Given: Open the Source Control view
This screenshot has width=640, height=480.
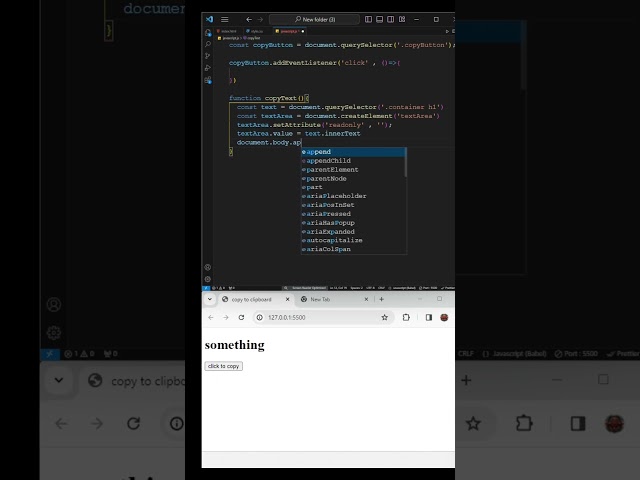Looking at the screenshot, I should 208,56.
